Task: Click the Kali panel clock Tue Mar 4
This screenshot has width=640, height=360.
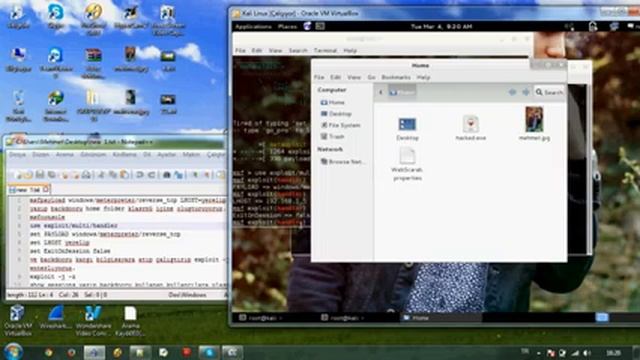Action: [441, 27]
